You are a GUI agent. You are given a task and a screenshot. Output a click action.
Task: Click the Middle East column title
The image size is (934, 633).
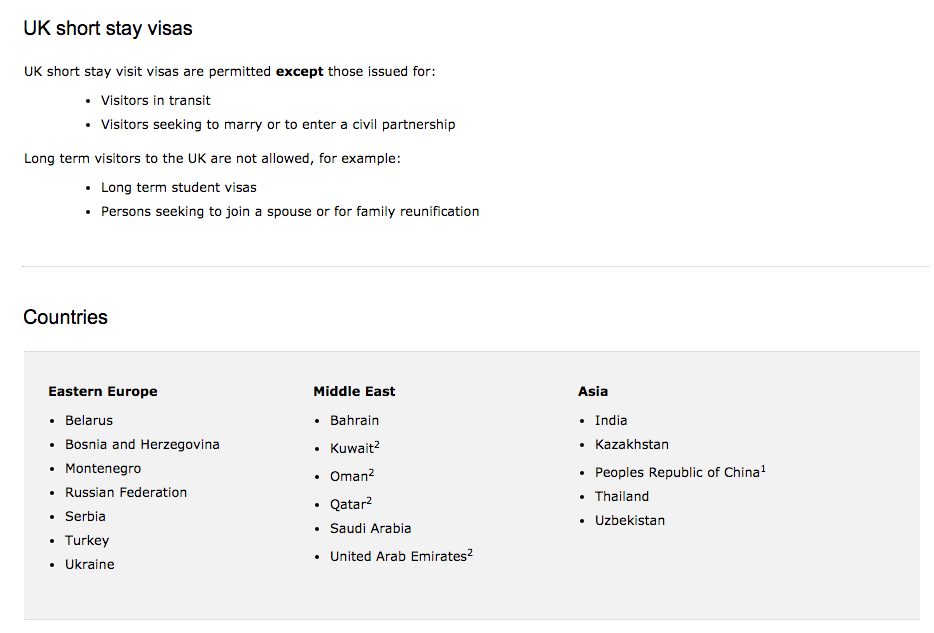(354, 391)
